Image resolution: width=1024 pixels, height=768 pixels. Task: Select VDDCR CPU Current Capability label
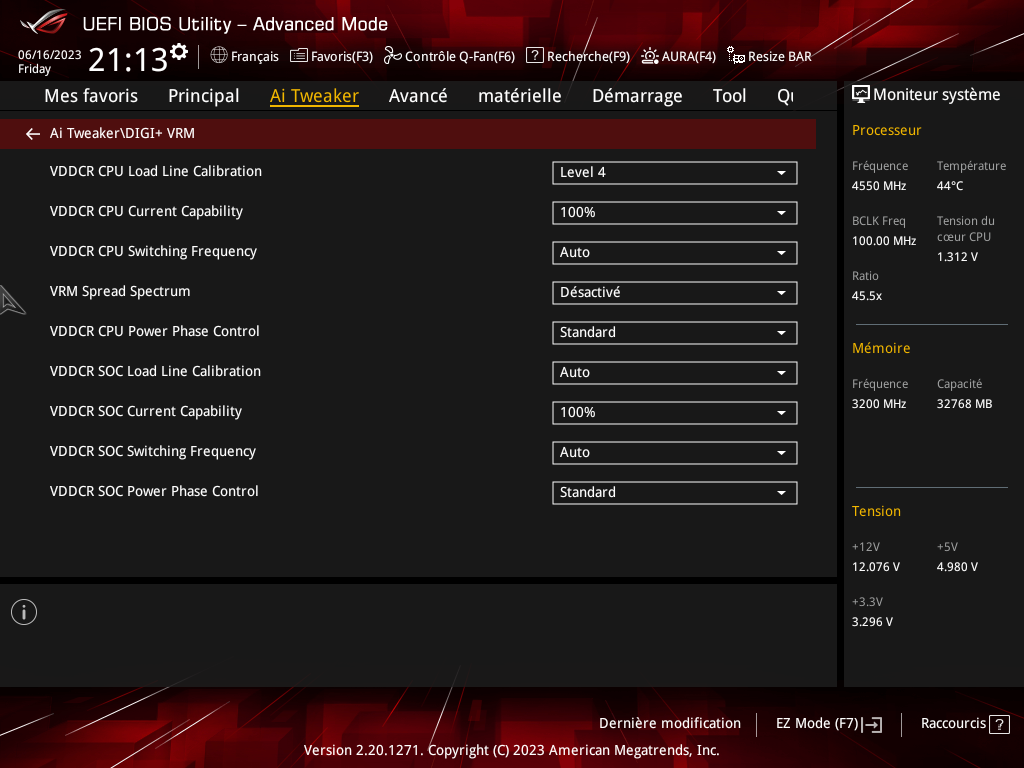pos(146,212)
